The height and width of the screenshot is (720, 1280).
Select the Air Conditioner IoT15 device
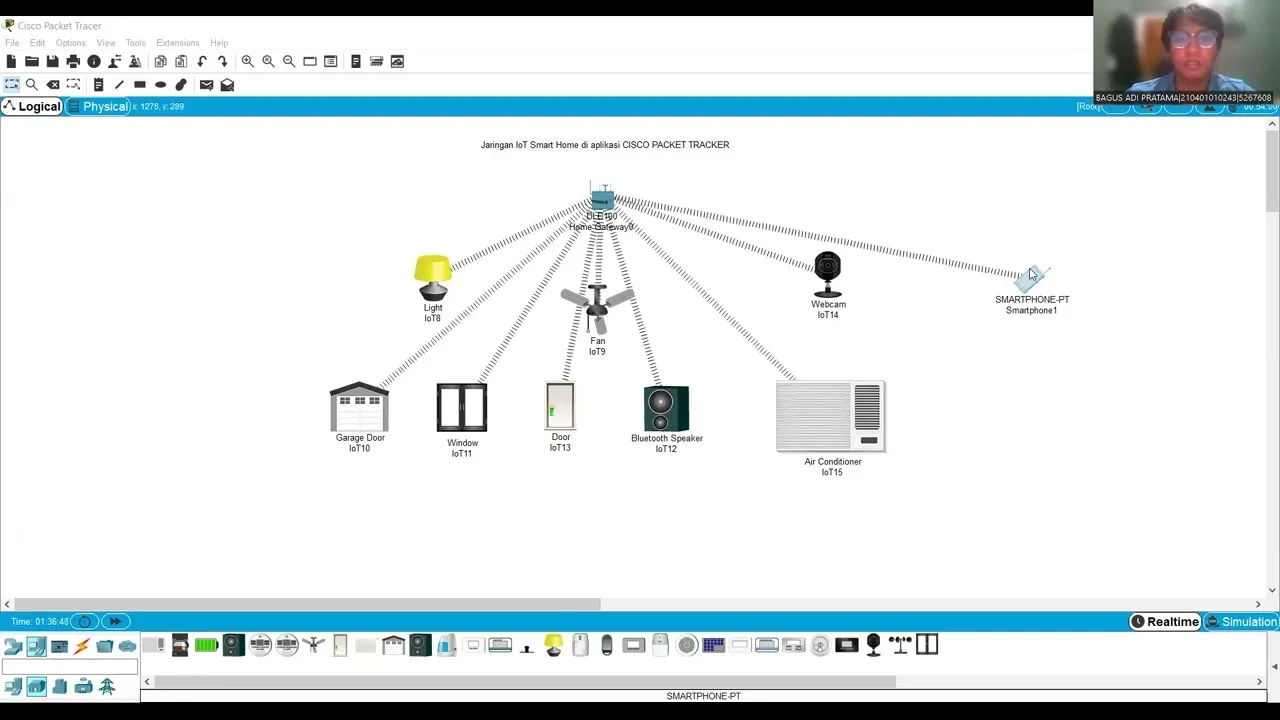coord(830,417)
